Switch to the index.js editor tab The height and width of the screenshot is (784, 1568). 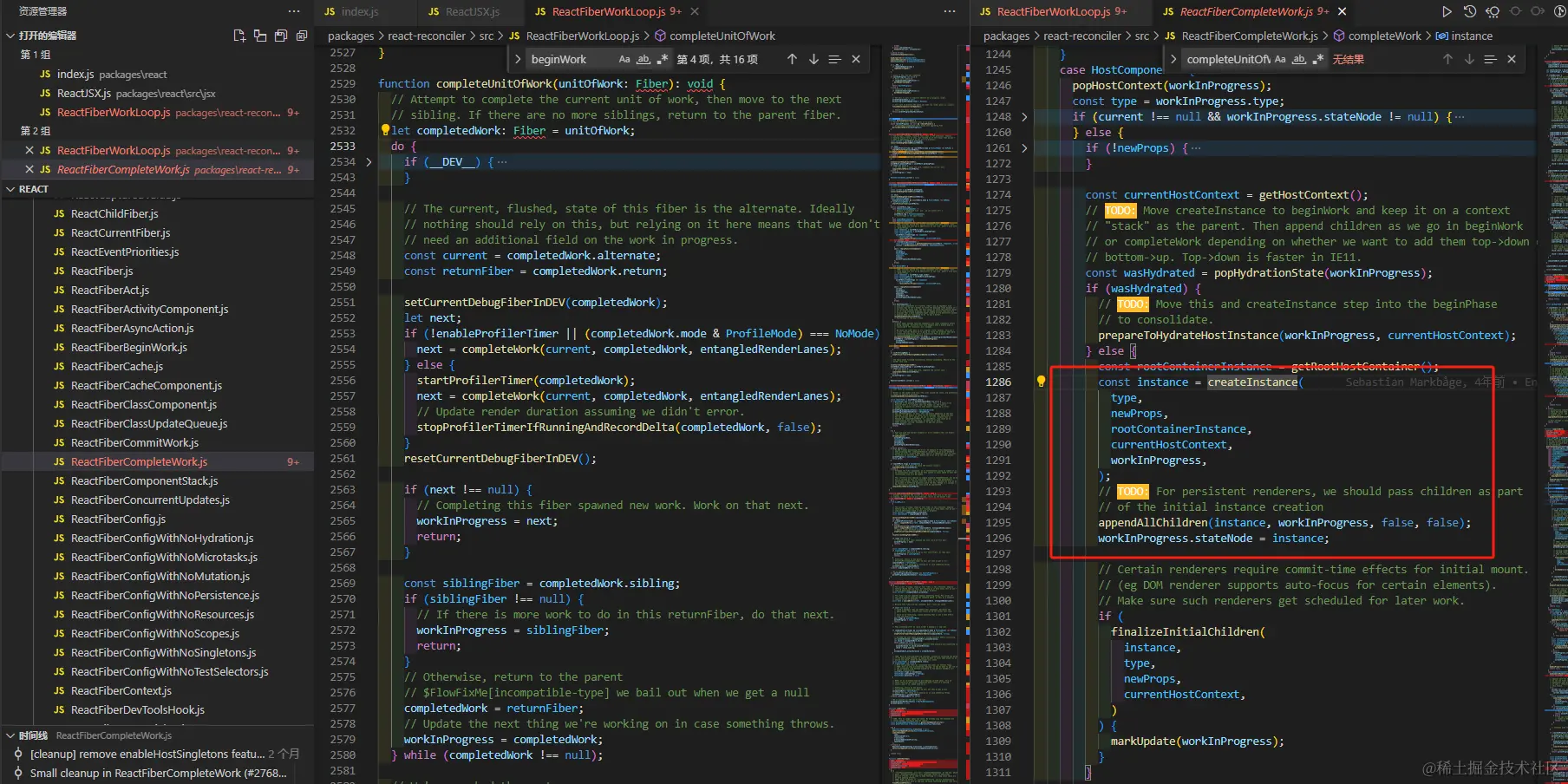tap(358, 11)
